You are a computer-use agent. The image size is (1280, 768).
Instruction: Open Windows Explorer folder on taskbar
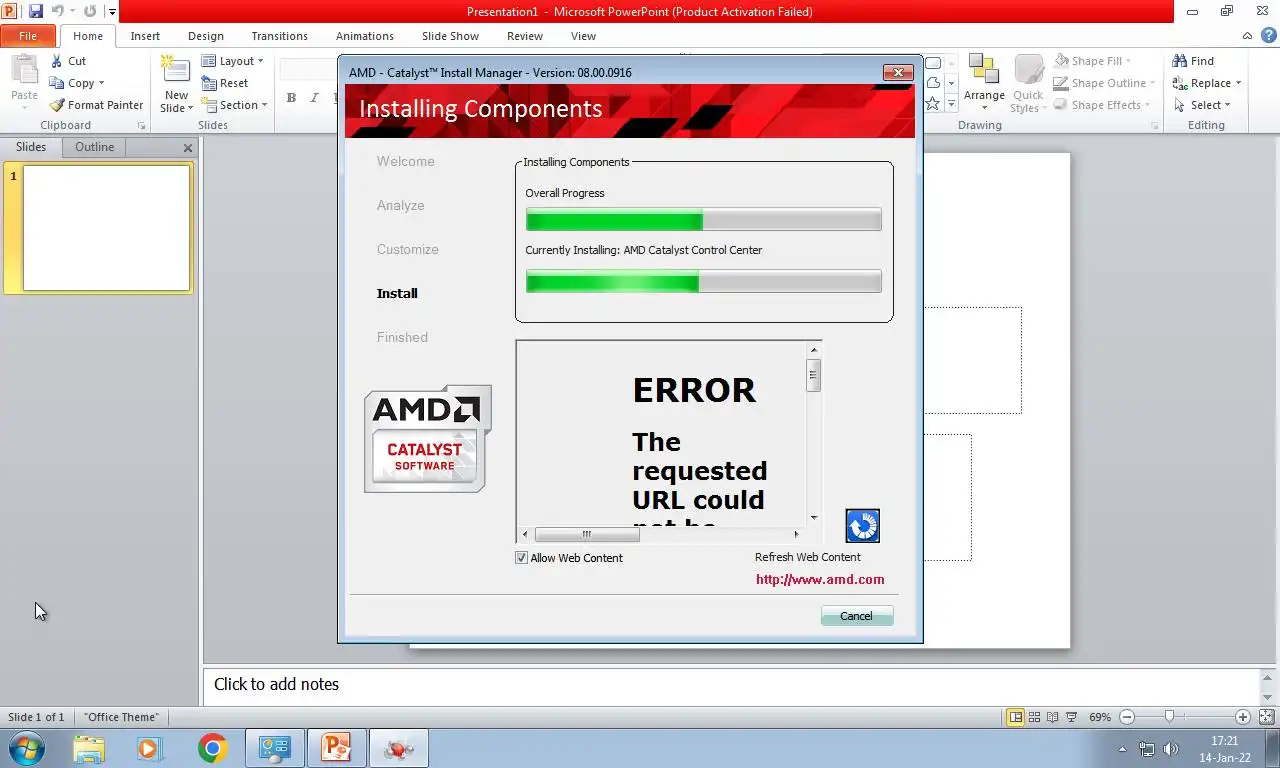tap(88, 748)
